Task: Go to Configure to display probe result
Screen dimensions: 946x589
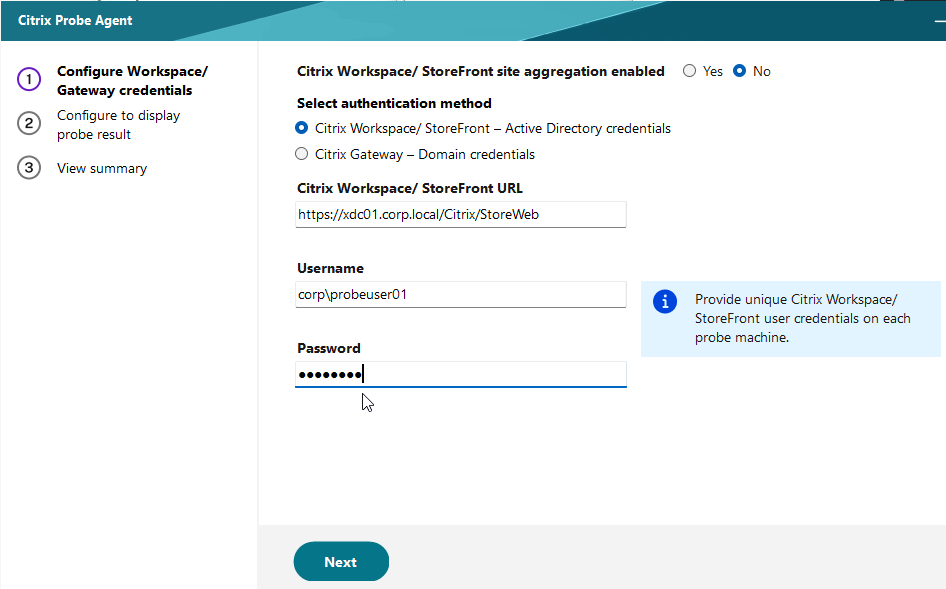Action: [x=118, y=124]
